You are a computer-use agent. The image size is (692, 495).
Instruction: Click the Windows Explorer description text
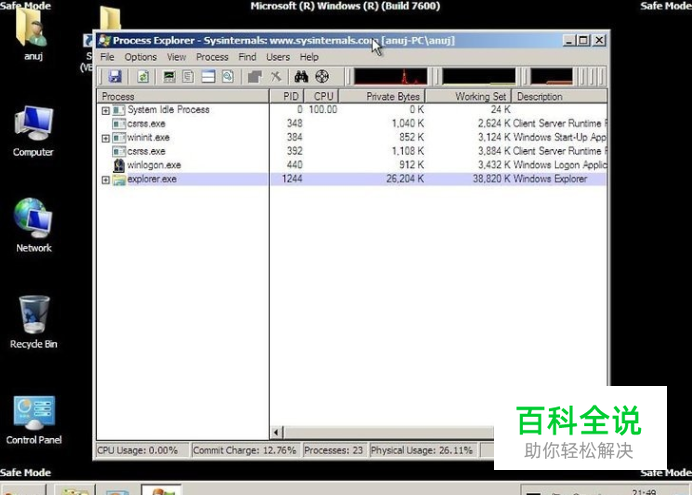(550, 179)
